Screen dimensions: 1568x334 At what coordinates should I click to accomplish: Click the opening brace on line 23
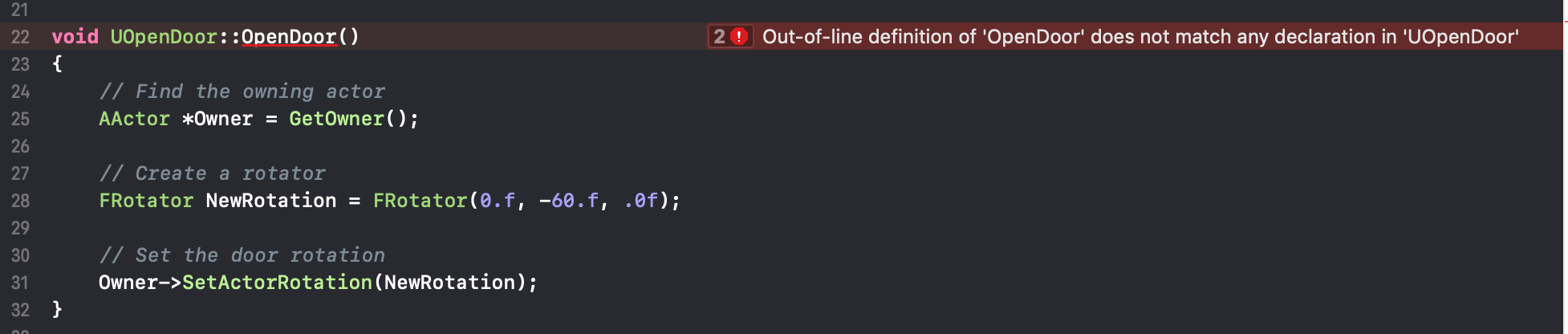(57, 64)
